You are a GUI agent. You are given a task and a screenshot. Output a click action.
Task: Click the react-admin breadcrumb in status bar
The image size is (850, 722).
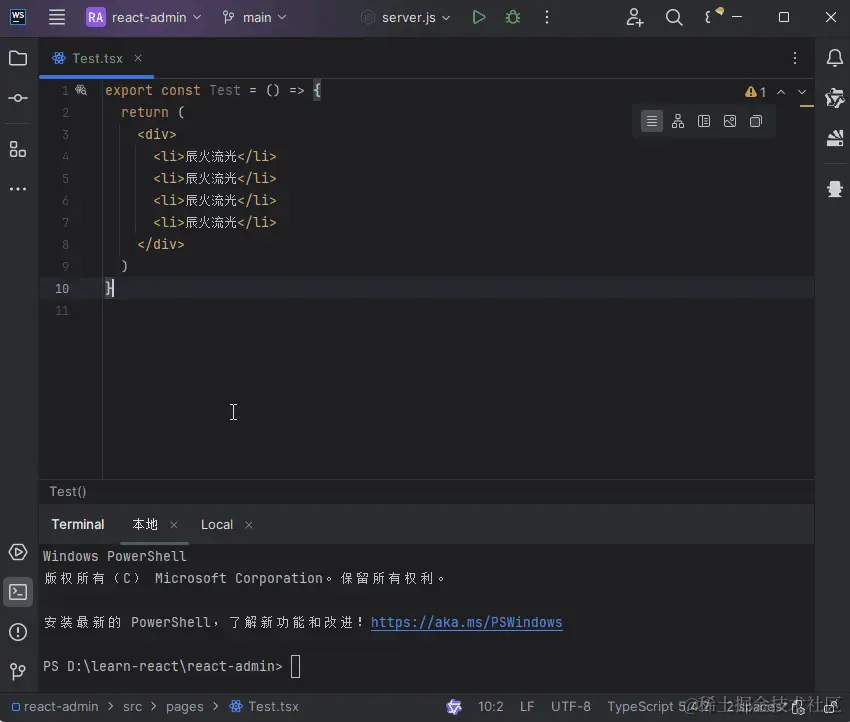[x=55, y=707]
